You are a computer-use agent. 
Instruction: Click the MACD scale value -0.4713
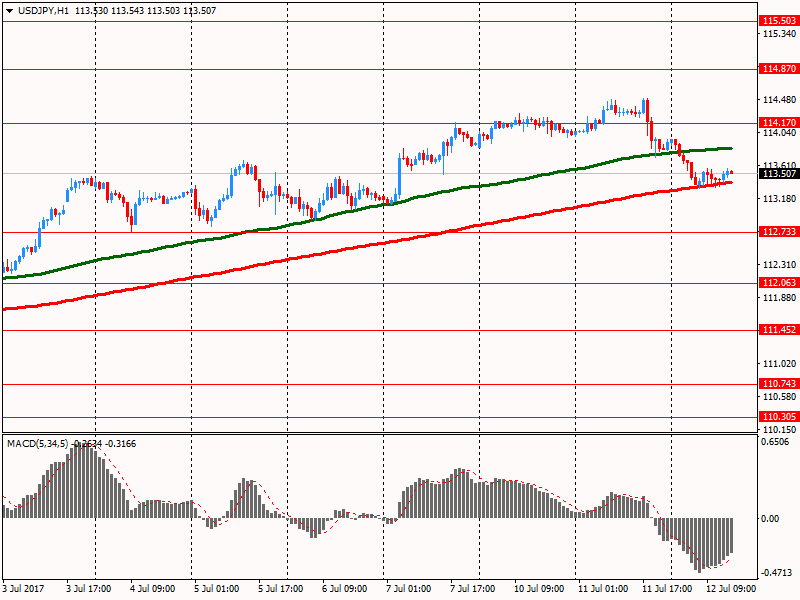click(777, 573)
